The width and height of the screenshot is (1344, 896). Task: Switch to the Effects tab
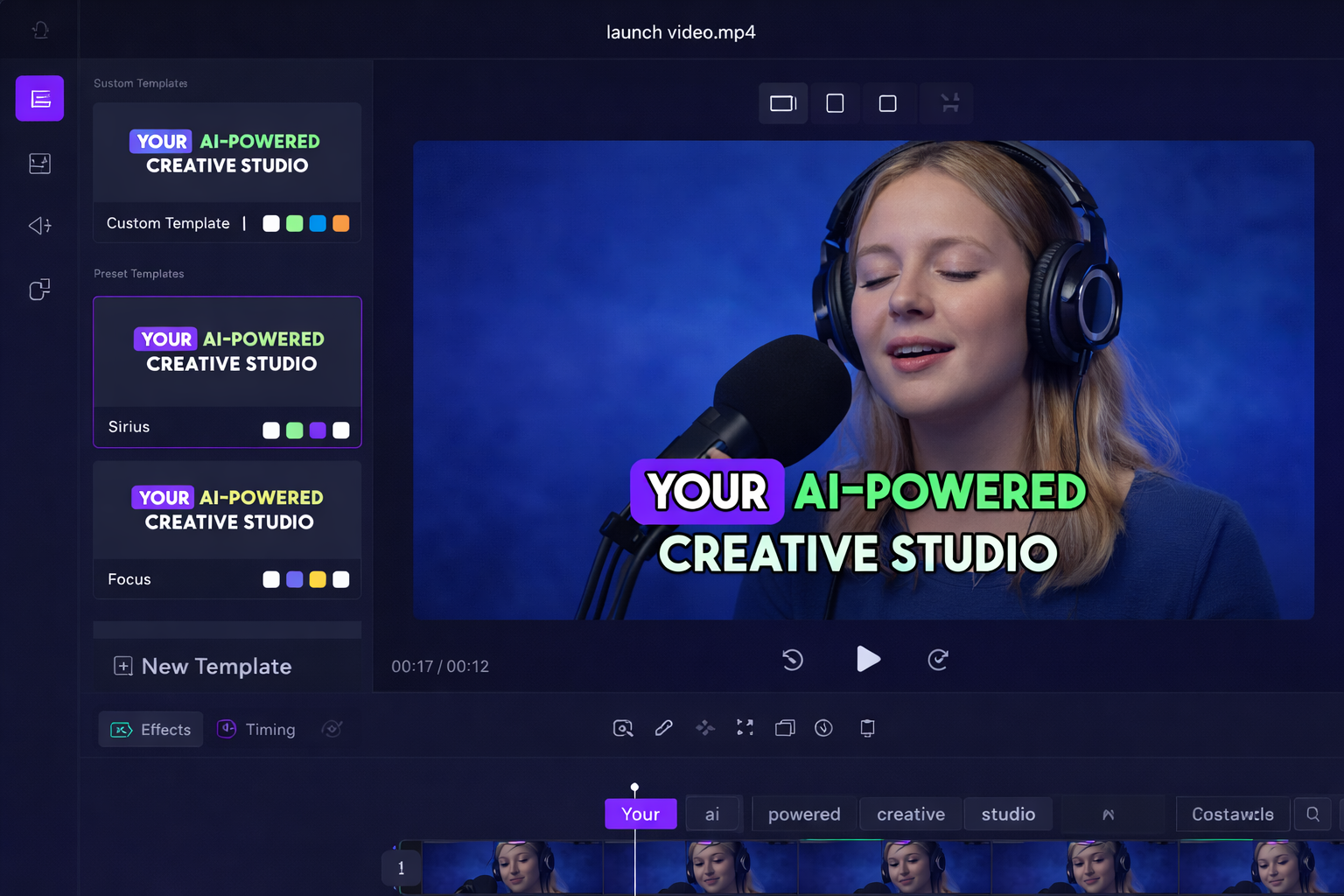(150, 730)
